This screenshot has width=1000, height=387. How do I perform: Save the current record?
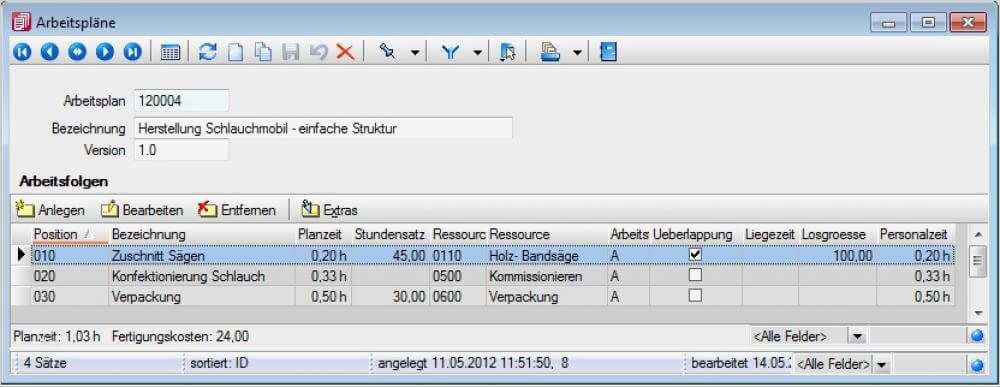pos(291,52)
